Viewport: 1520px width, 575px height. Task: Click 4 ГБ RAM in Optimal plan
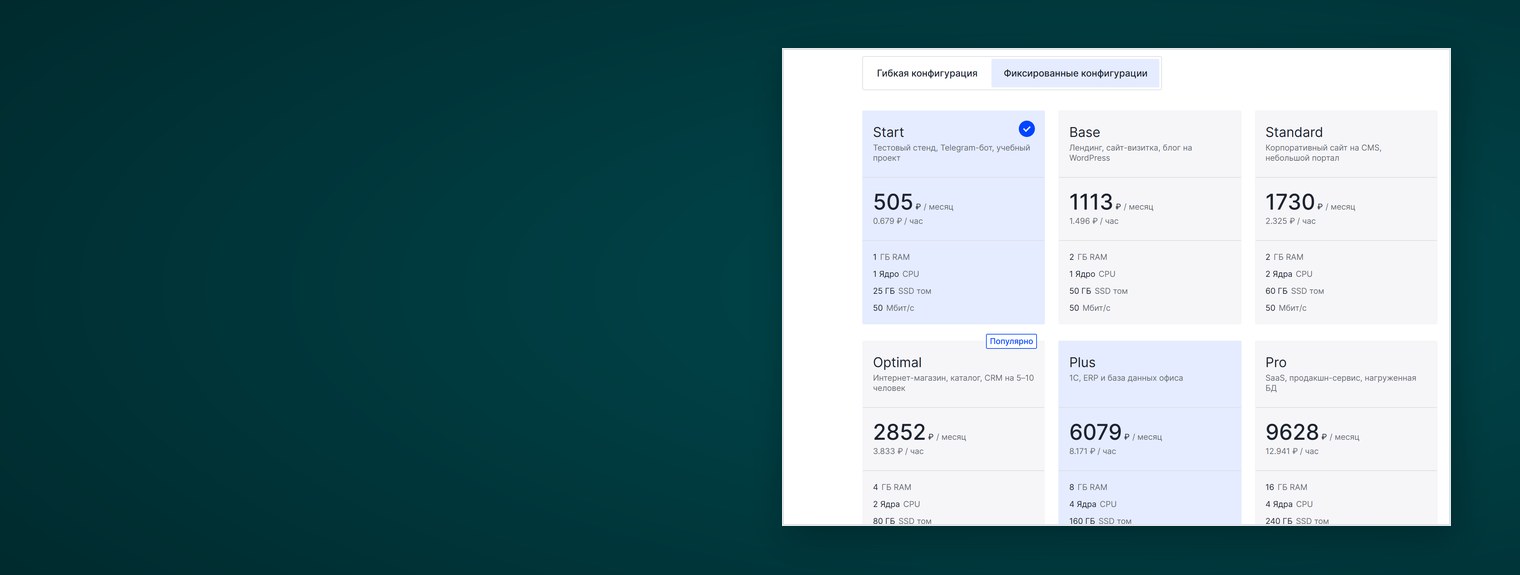(892, 487)
